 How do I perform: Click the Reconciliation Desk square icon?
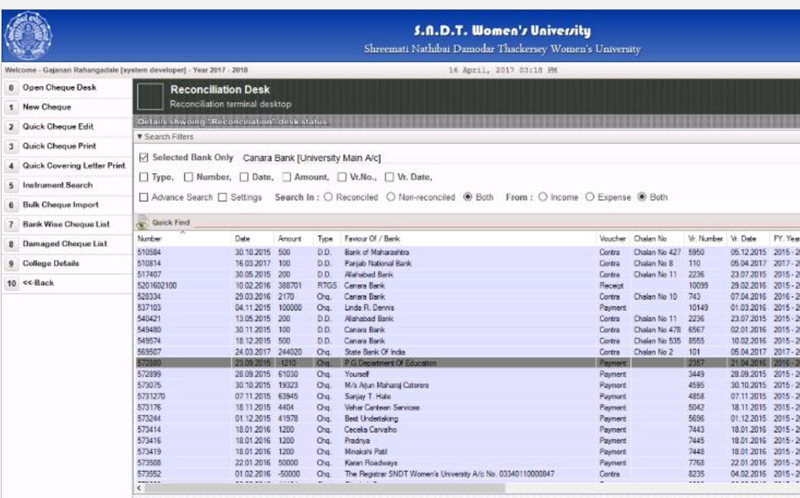[150, 96]
